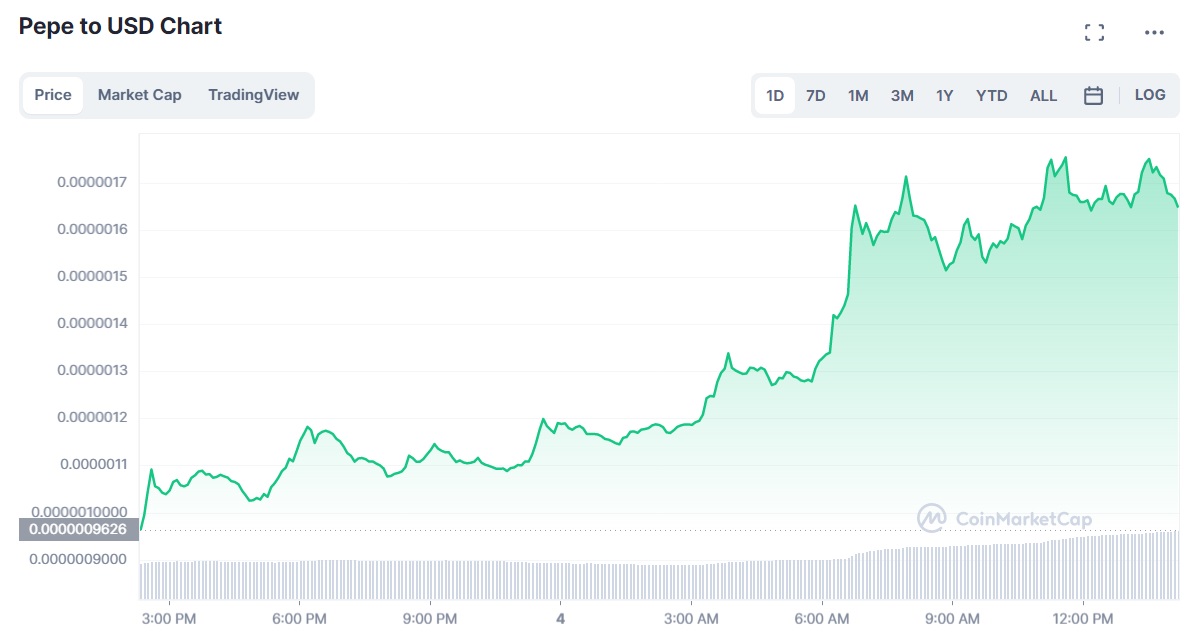The height and width of the screenshot is (638, 1194).
Task: Open the TradingView tab
Action: tap(254, 95)
